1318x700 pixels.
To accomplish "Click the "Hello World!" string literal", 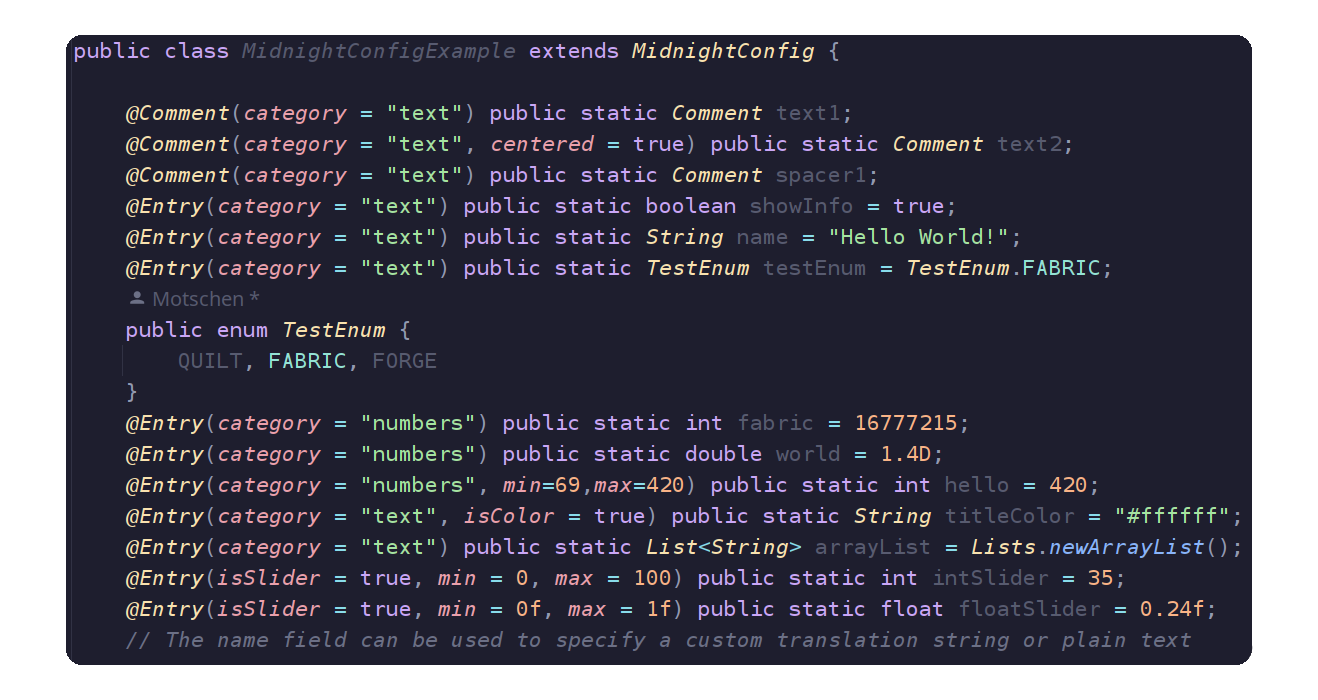I will click(917, 237).
